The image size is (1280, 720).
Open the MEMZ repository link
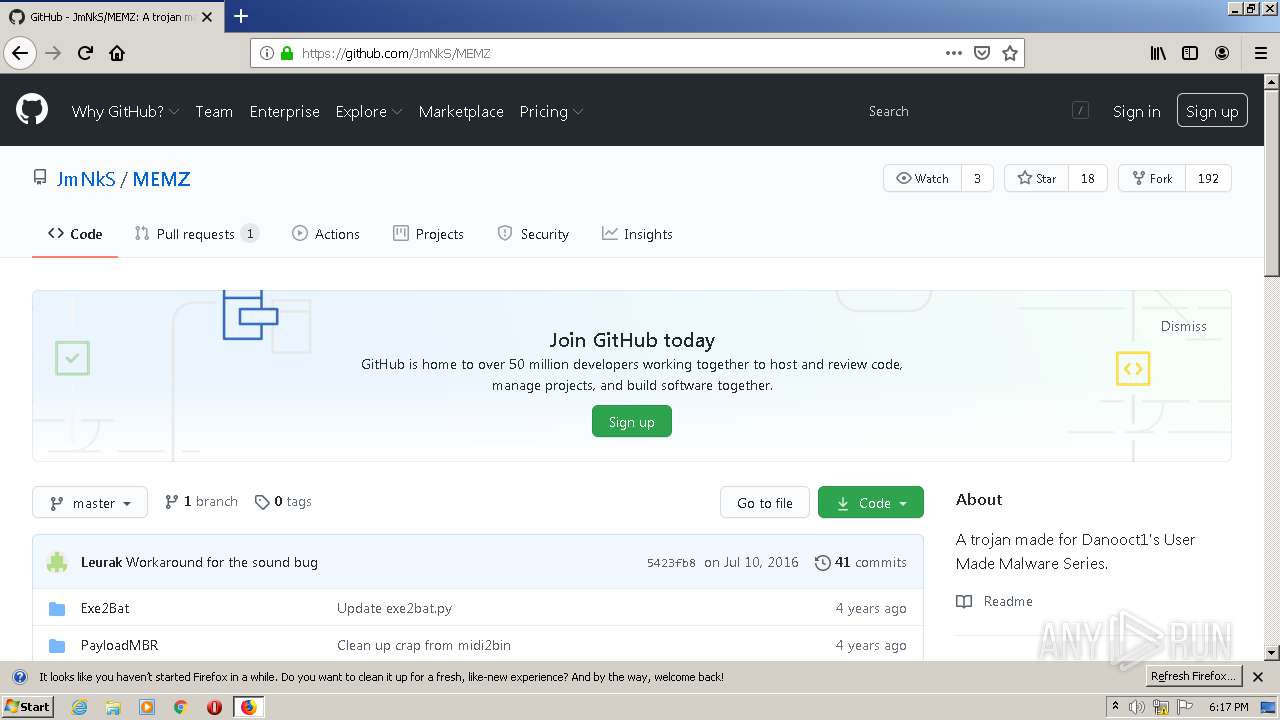161,179
